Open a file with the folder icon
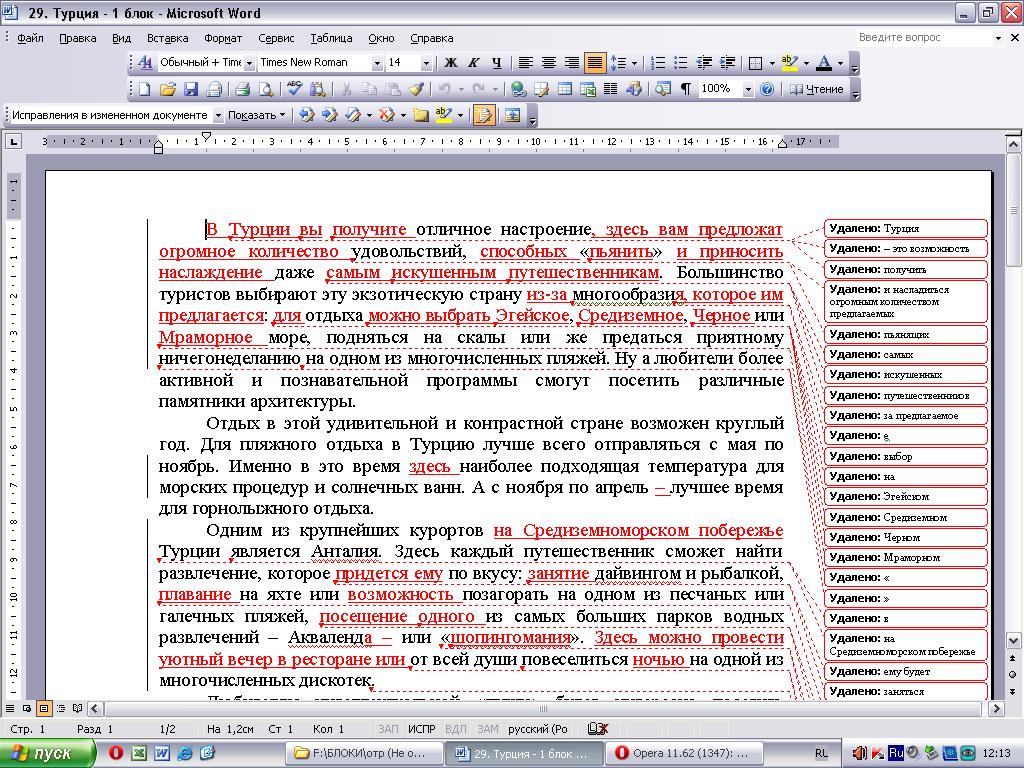The image size is (1024, 768). 168,89
